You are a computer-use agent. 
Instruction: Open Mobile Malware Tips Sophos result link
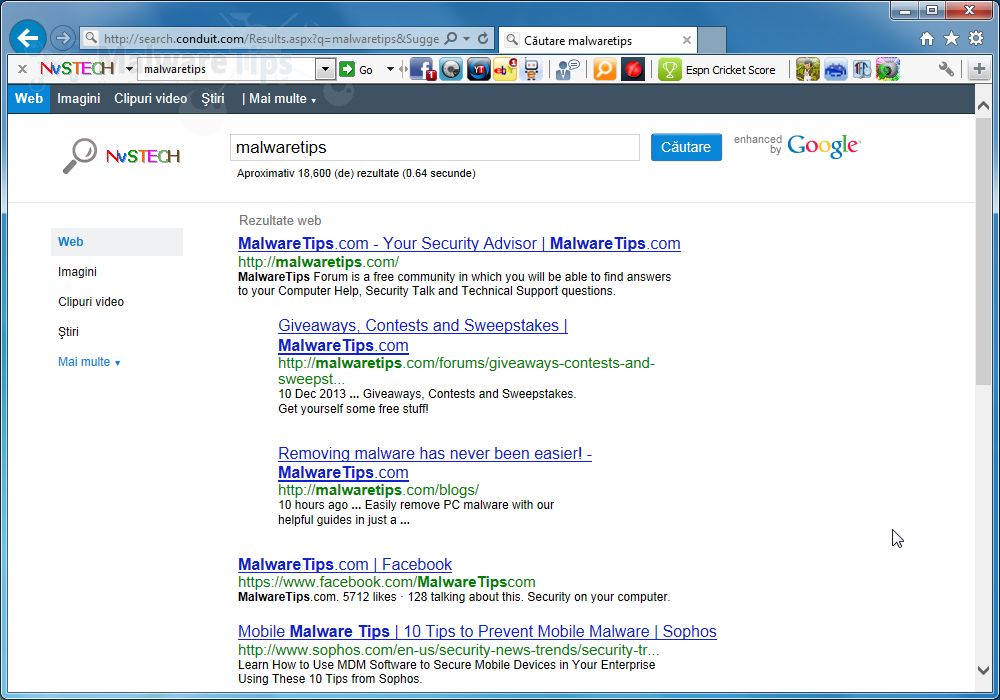[477, 631]
